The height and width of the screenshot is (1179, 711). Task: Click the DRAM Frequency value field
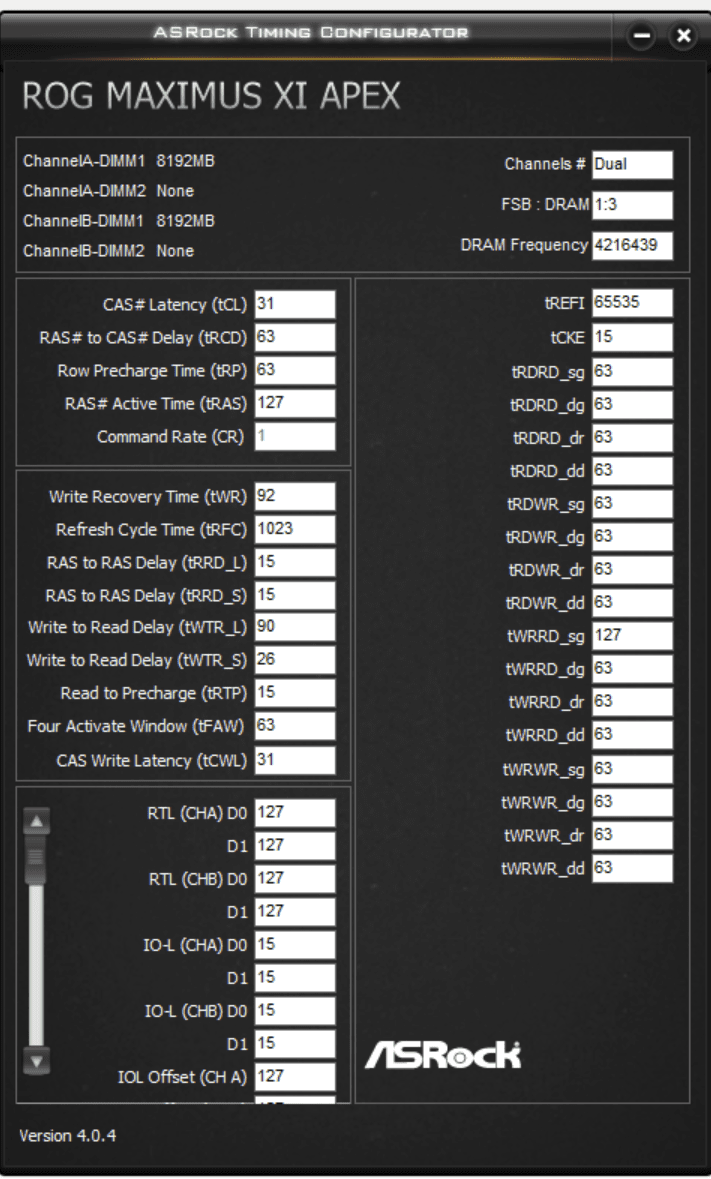(633, 246)
